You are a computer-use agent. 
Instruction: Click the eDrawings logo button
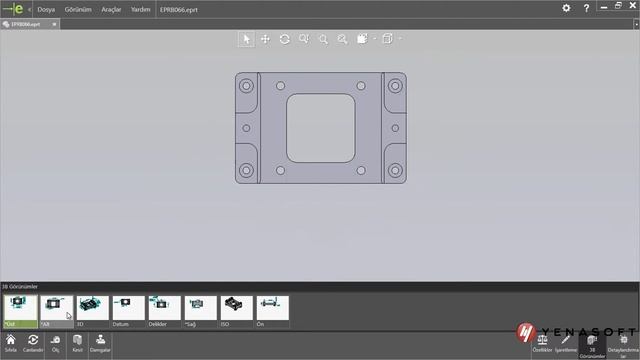pyautogui.click(x=13, y=9)
